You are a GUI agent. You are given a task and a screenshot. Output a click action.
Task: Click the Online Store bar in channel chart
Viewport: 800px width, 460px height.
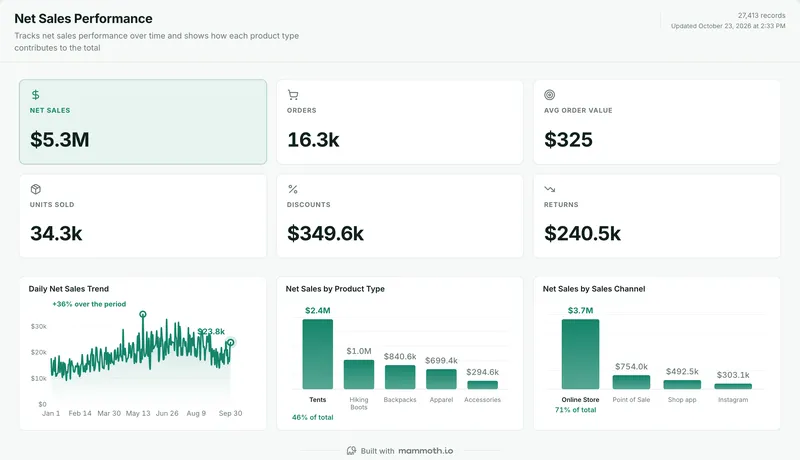pos(581,354)
